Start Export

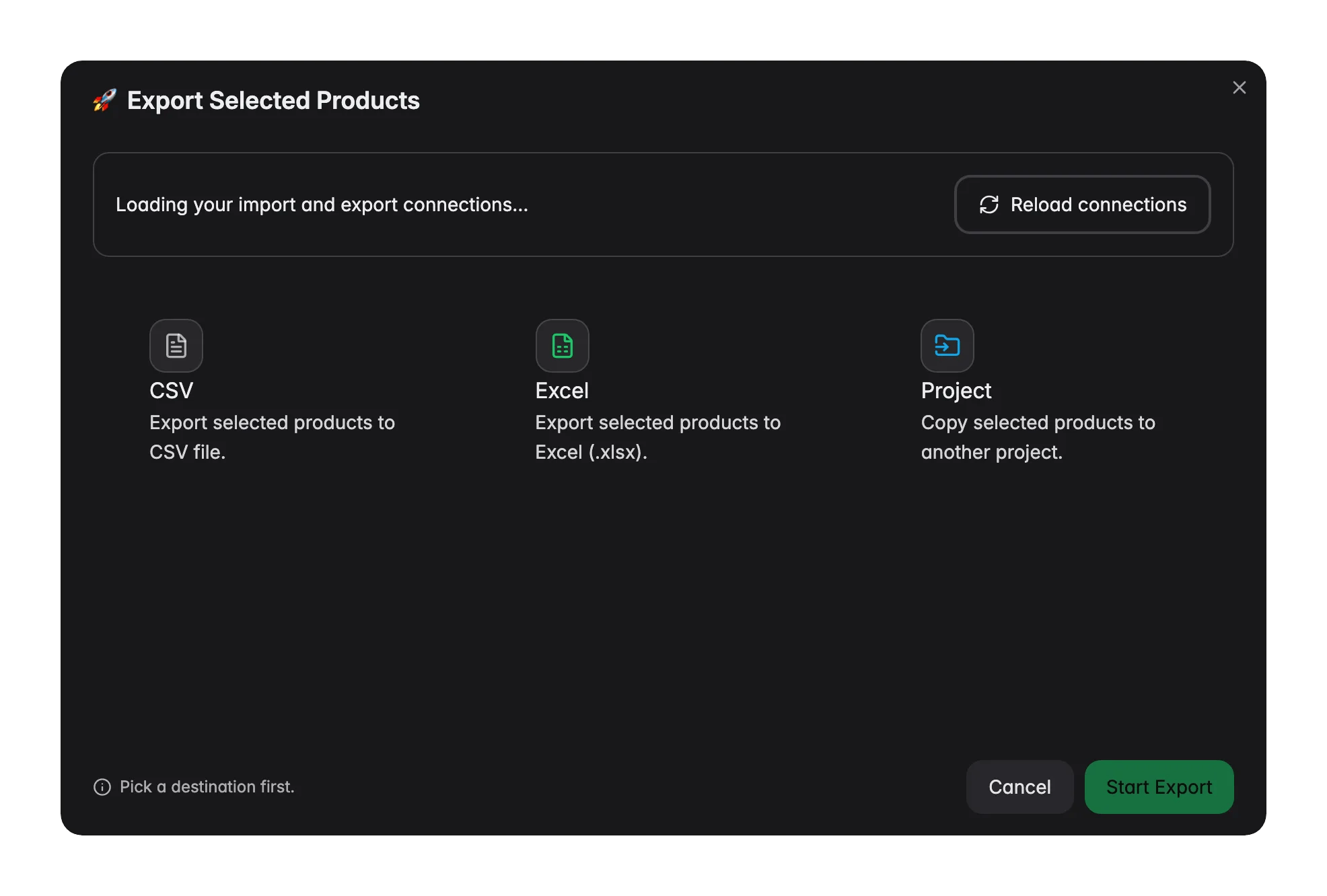1159,787
